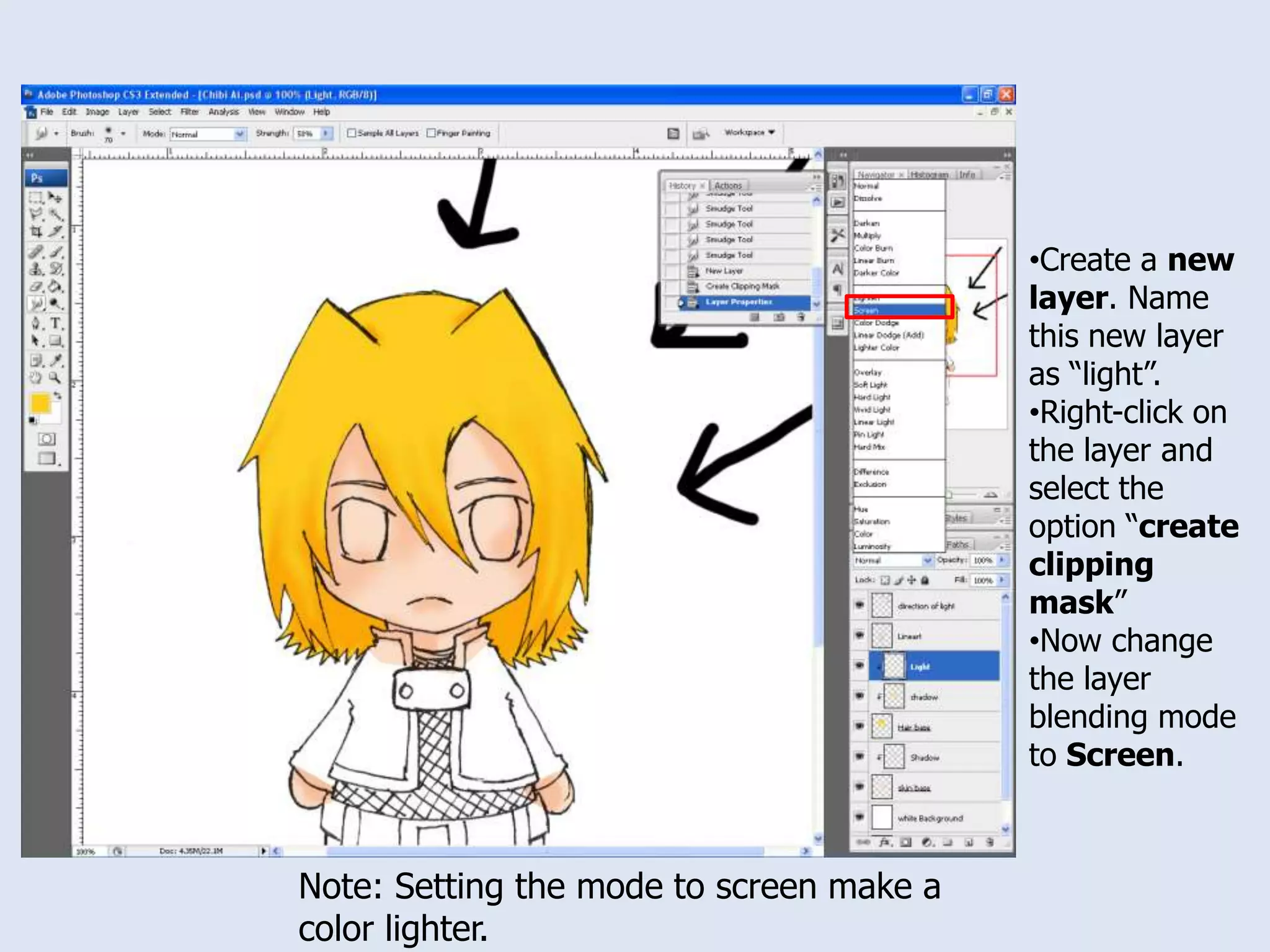Select the Zoom tool

[x=55, y=377]
